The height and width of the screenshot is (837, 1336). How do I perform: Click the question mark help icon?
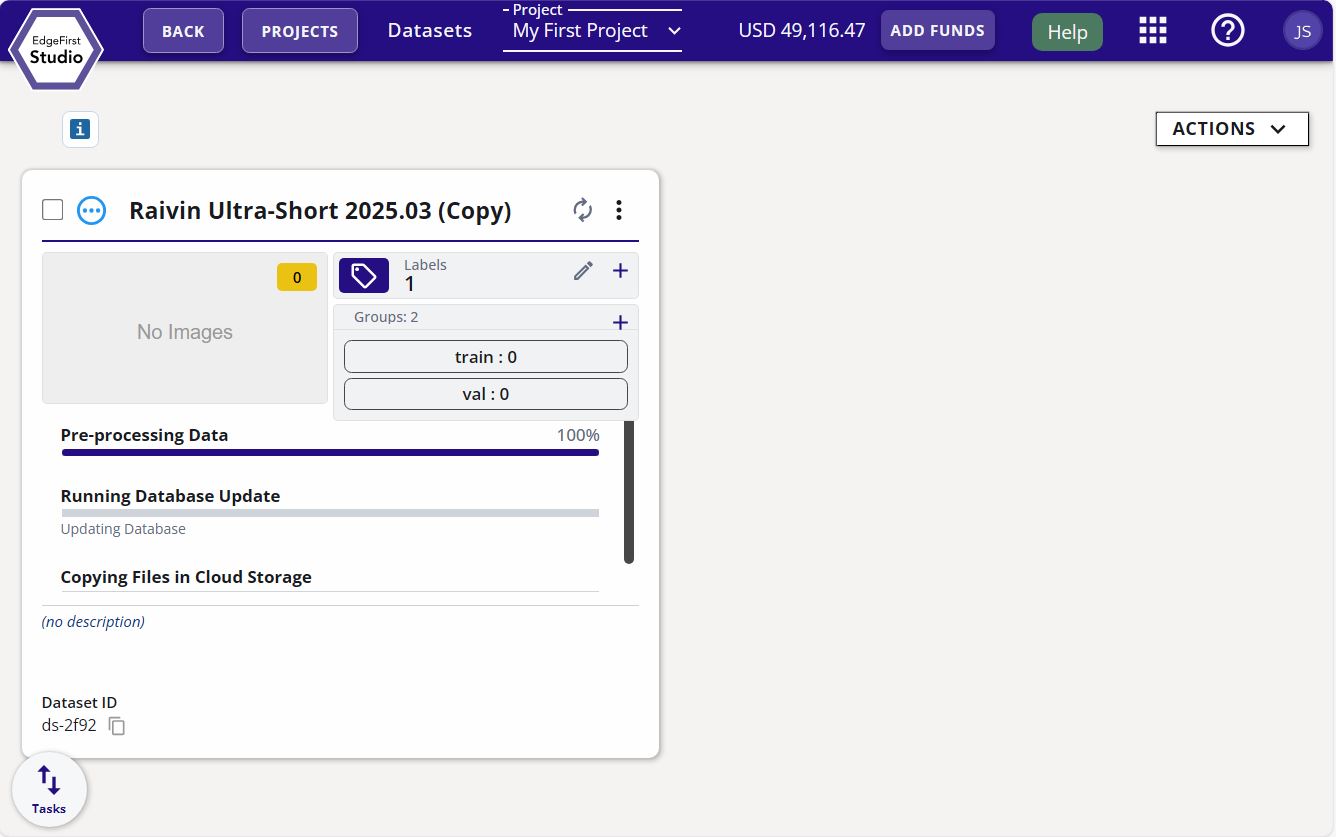[x=1227, y=31]
